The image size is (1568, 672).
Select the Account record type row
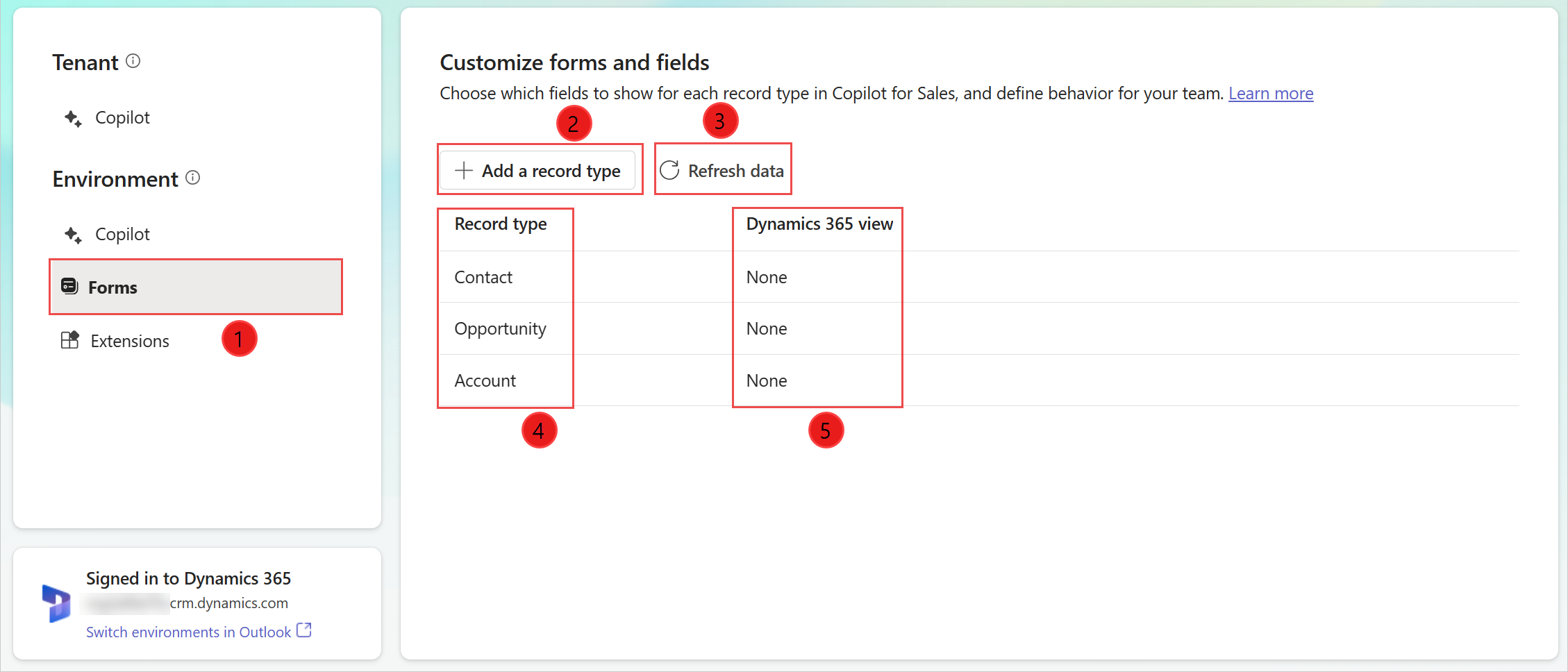485,380
